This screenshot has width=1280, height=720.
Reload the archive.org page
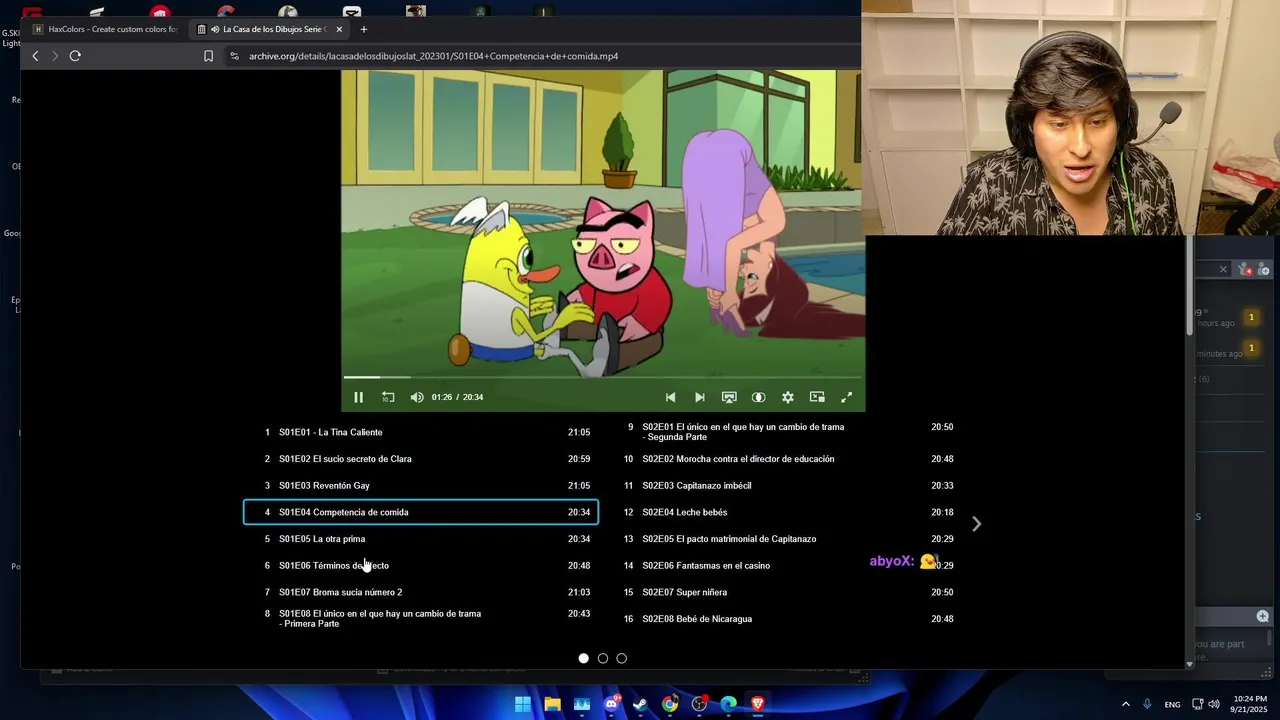tap(75, 56)
